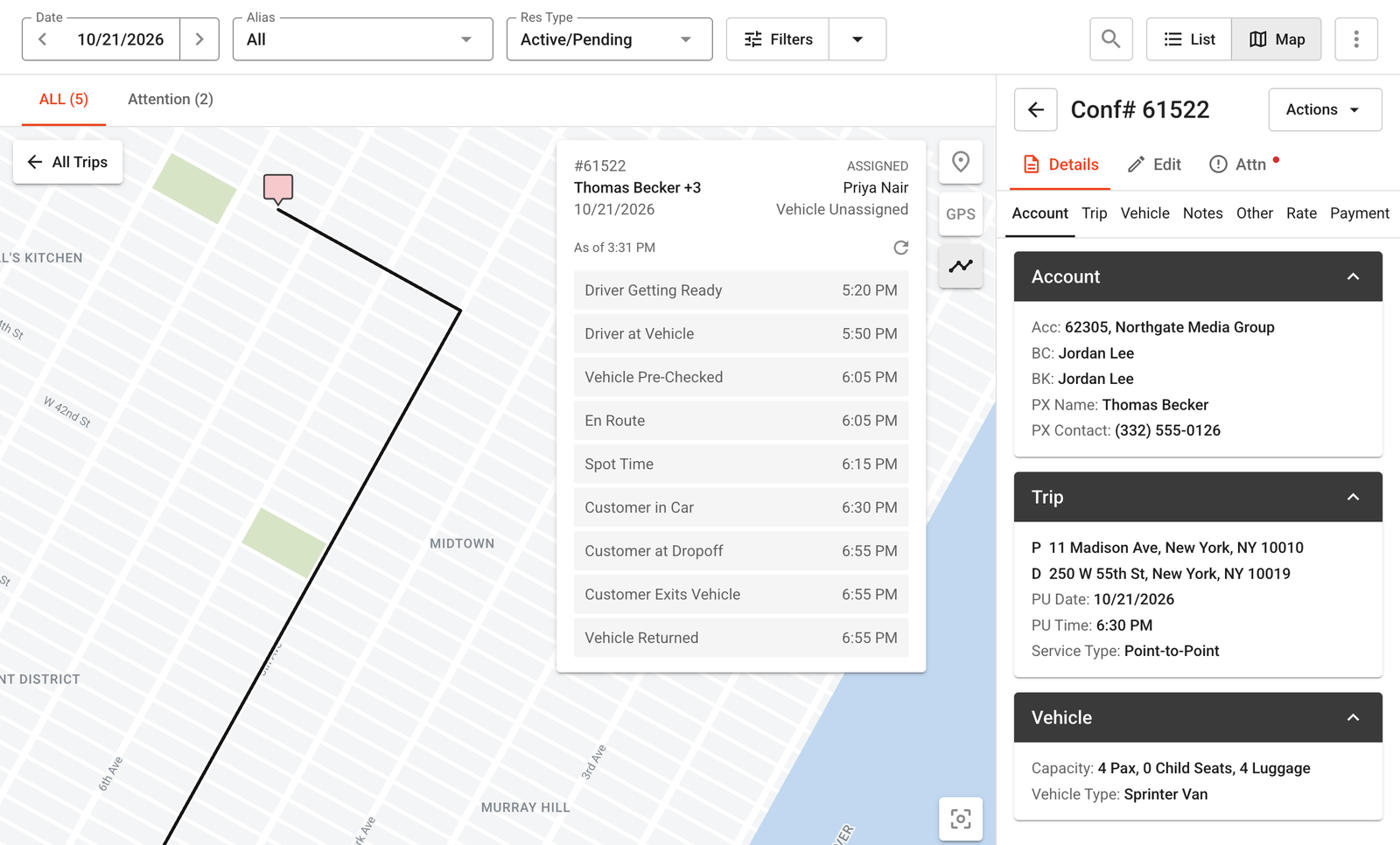Switch to Map view
This screenshot has width=1400, height=845.
pyautogui.click(x=1277, y=39)
